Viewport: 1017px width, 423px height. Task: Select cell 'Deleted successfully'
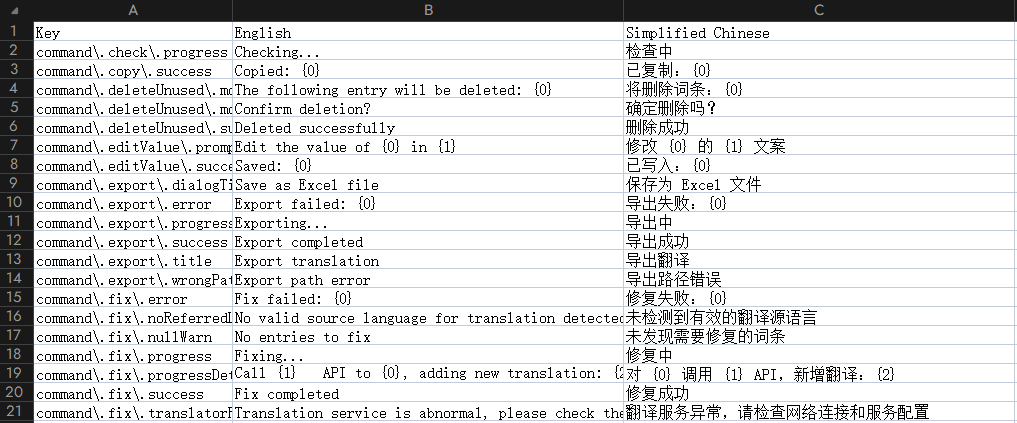428,127
